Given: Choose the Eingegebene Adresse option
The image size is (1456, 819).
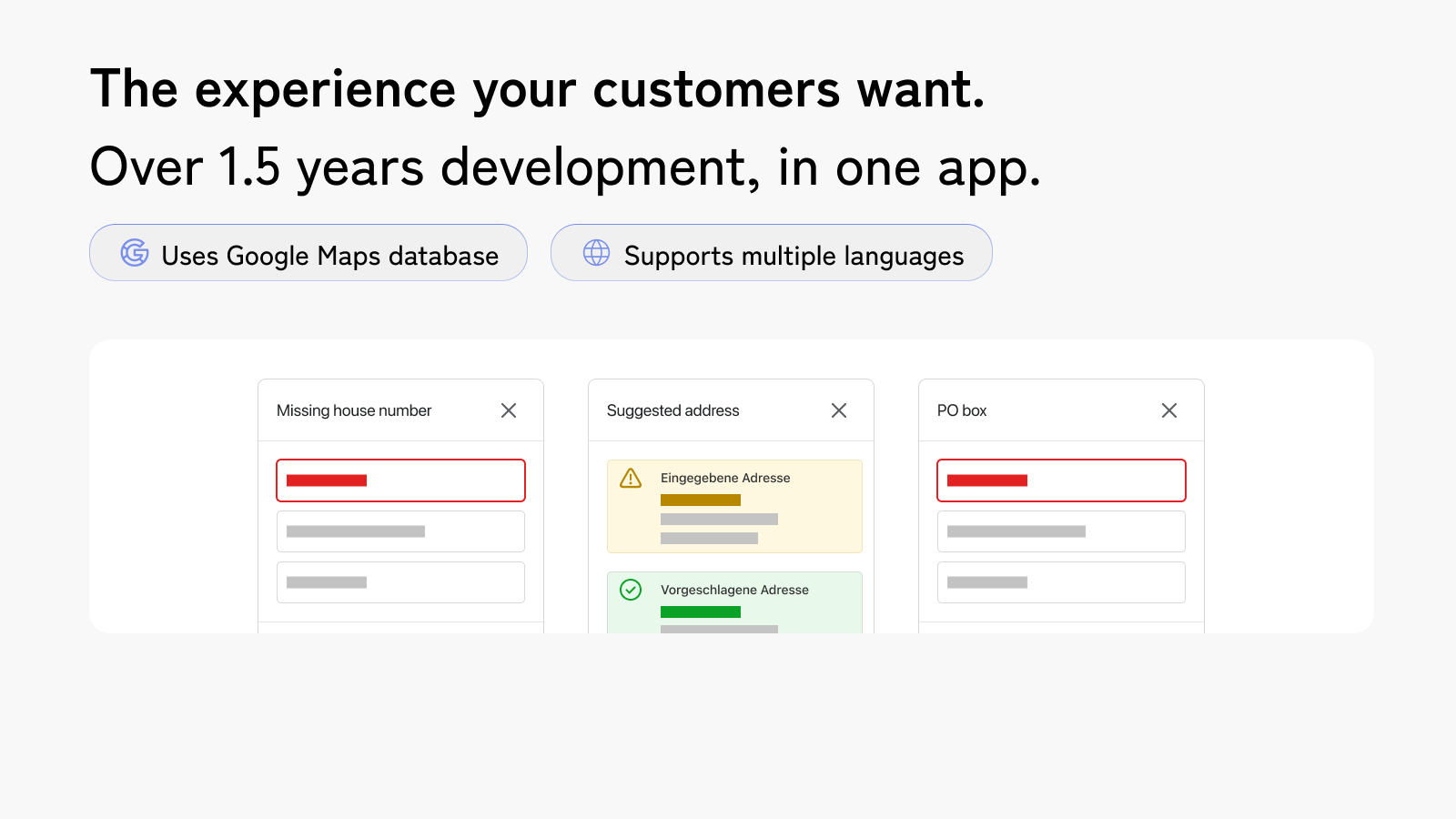Looking at the screenshot, I should (x=734, y=506).
